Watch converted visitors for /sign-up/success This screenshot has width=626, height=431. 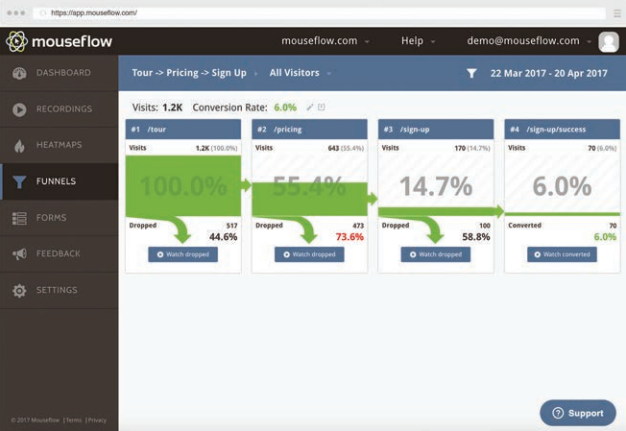[x=562, y=255]
